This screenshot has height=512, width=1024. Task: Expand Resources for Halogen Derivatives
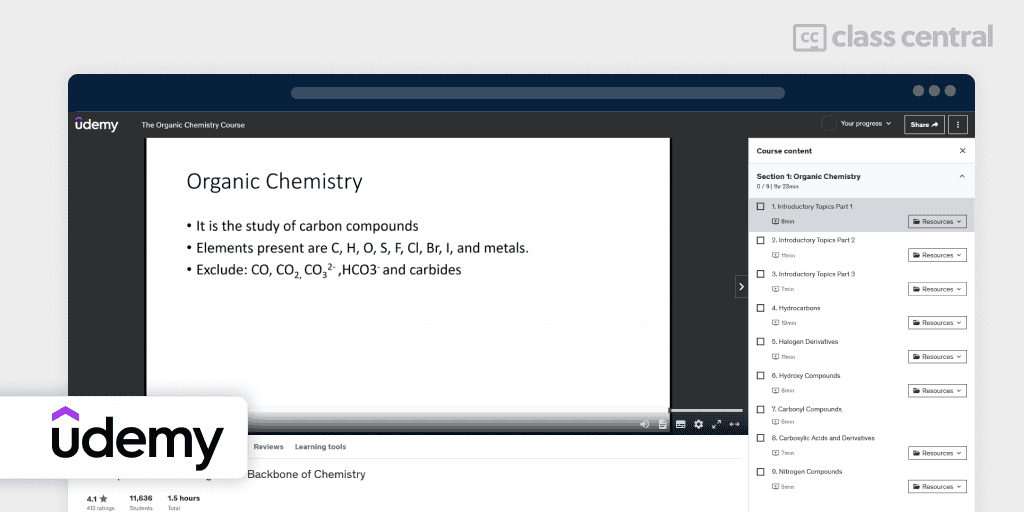937,357
